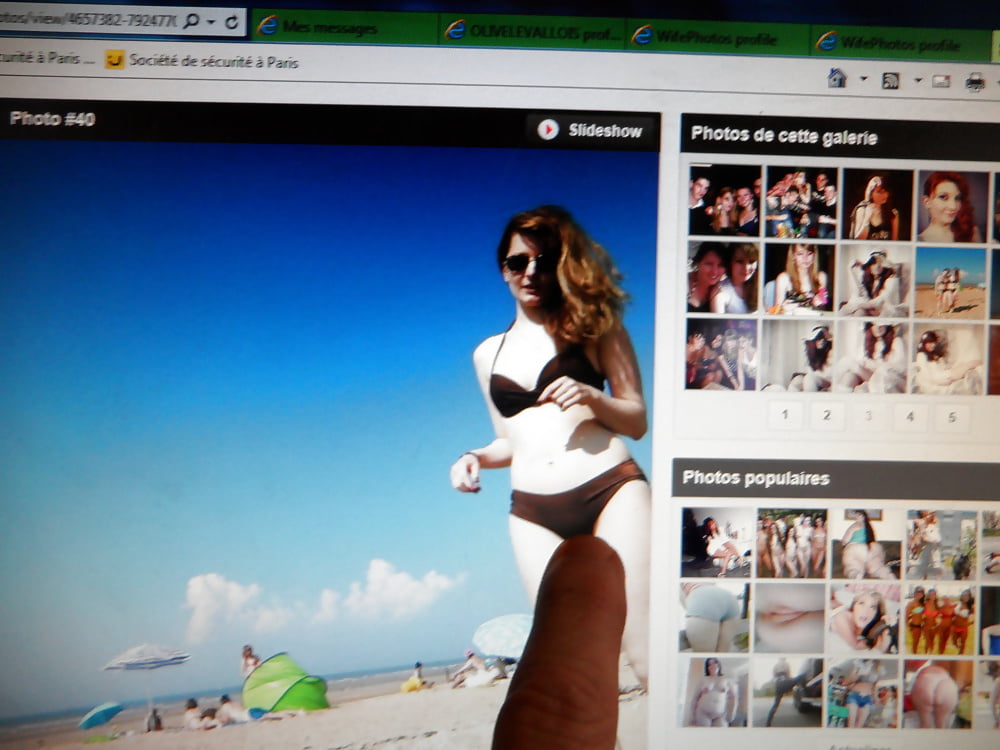The height and width of the screenshot is (750, 1000).
Task: Click the Home icon in command bar
Action: tap(837, 78)
